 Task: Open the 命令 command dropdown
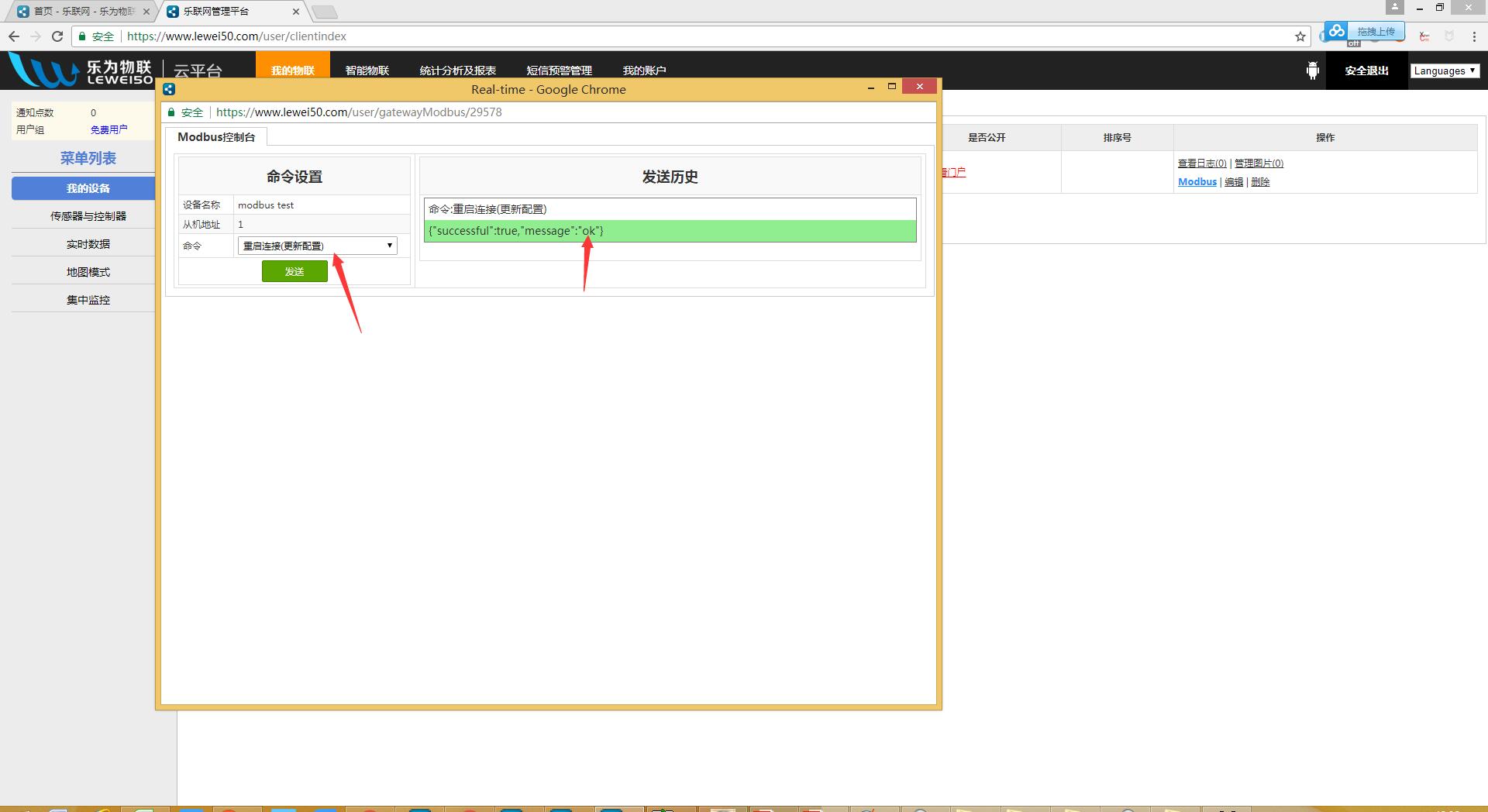click(318, 246)
